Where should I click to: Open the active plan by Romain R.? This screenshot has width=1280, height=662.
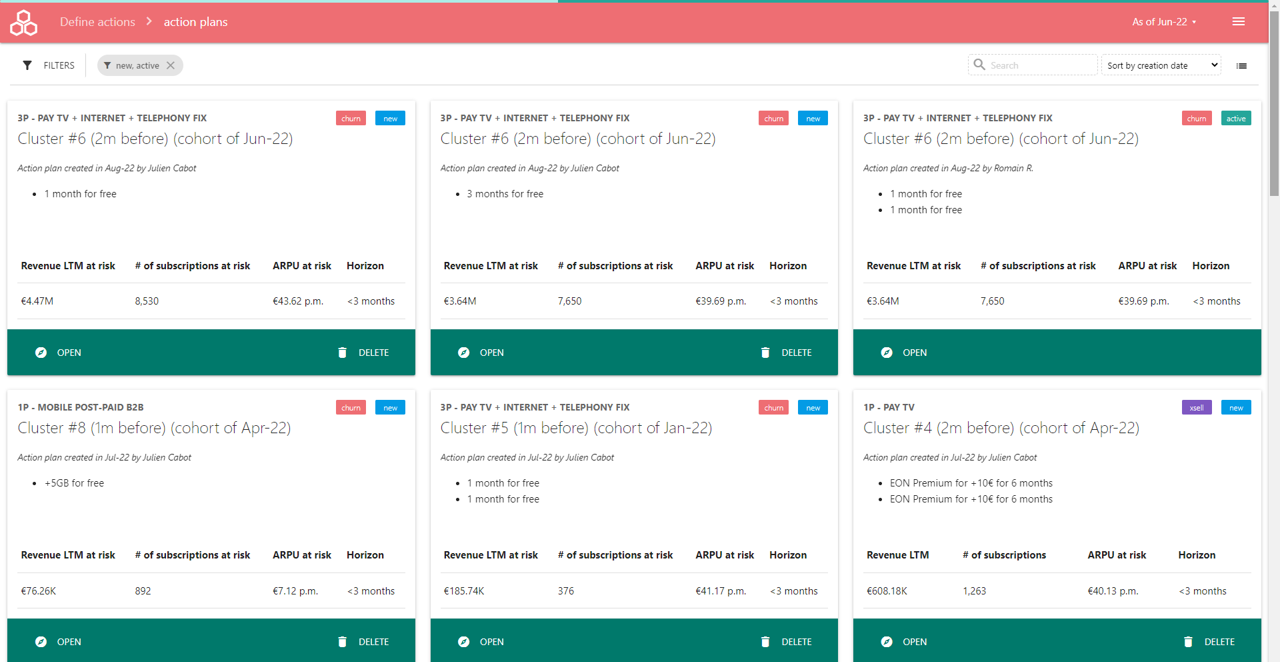(x=904, y=353)
